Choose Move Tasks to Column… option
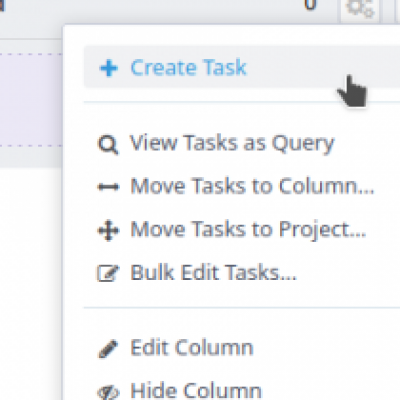400x400 pixels. [252, 186]
